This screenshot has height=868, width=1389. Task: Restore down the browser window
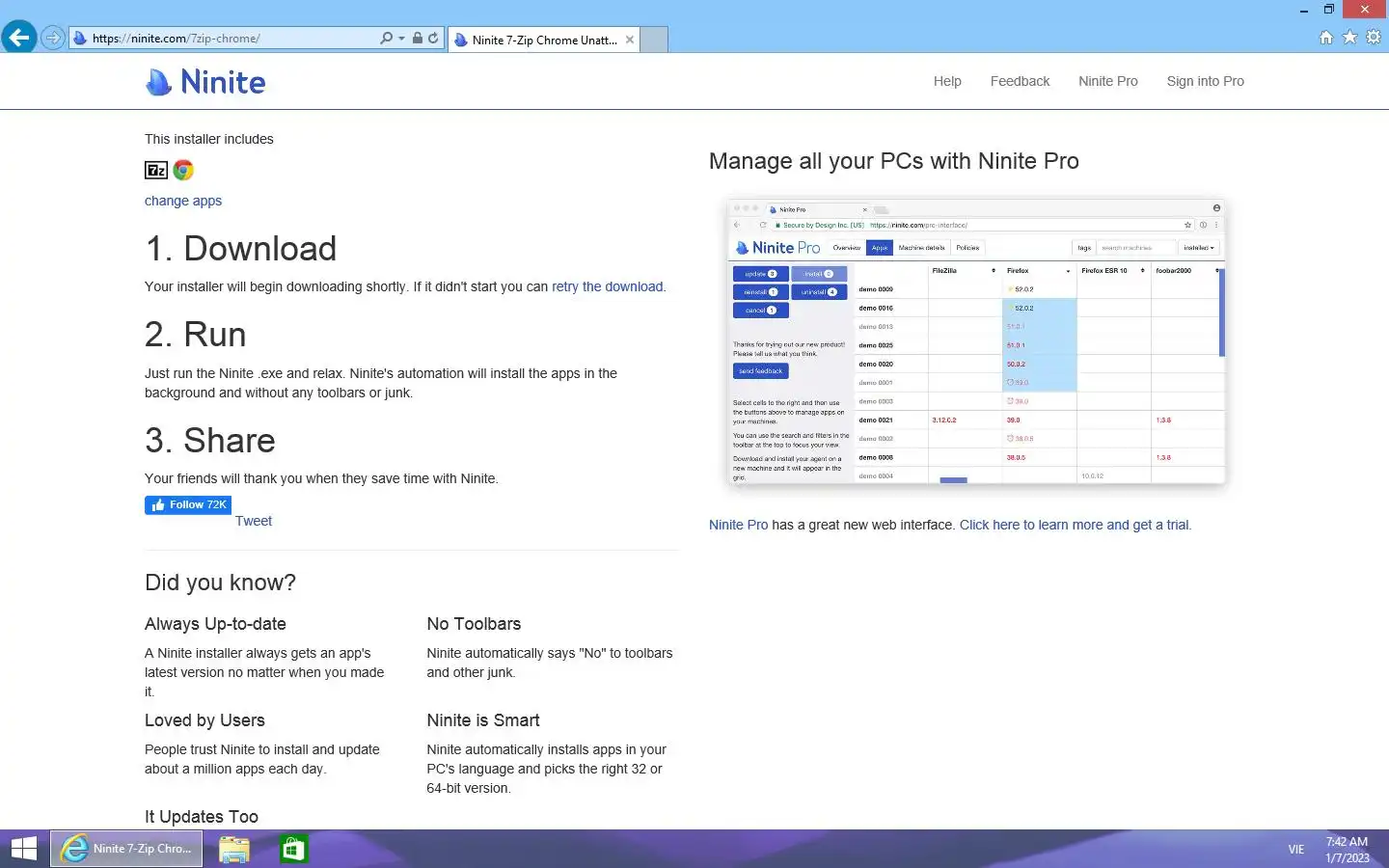(1328, 10)
